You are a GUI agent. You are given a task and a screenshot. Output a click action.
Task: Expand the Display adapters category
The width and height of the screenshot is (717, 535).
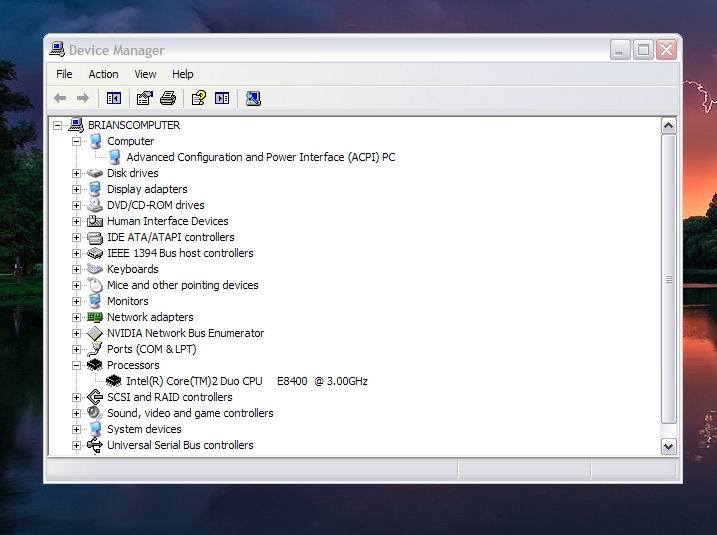[76, 189]
